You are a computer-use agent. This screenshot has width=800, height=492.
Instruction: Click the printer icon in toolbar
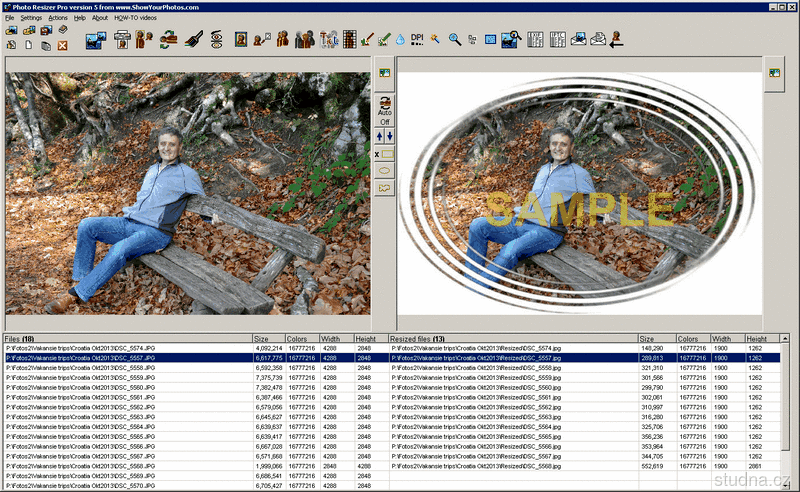(122, 39)
